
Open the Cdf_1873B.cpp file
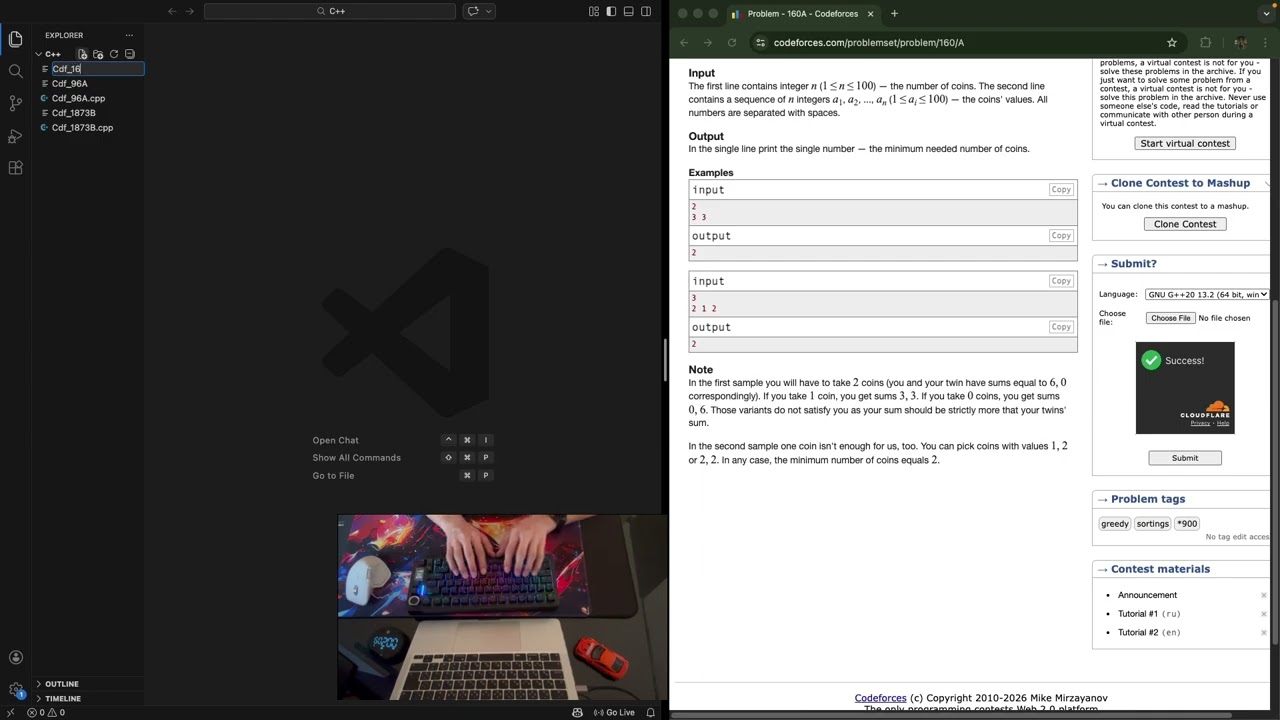pos(82,128)
